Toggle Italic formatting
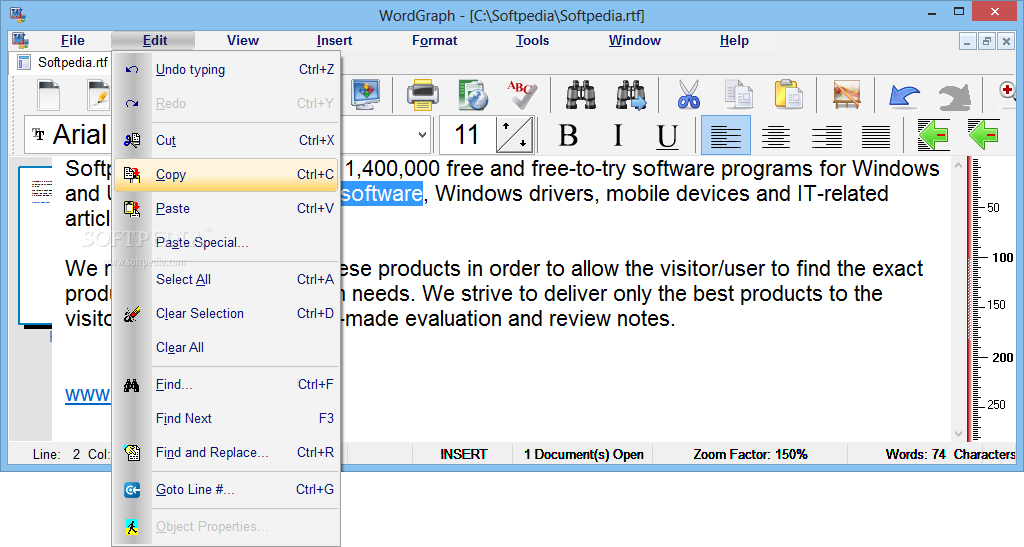1024x547 pixels. pyautogui.click(x=618, y=136)
